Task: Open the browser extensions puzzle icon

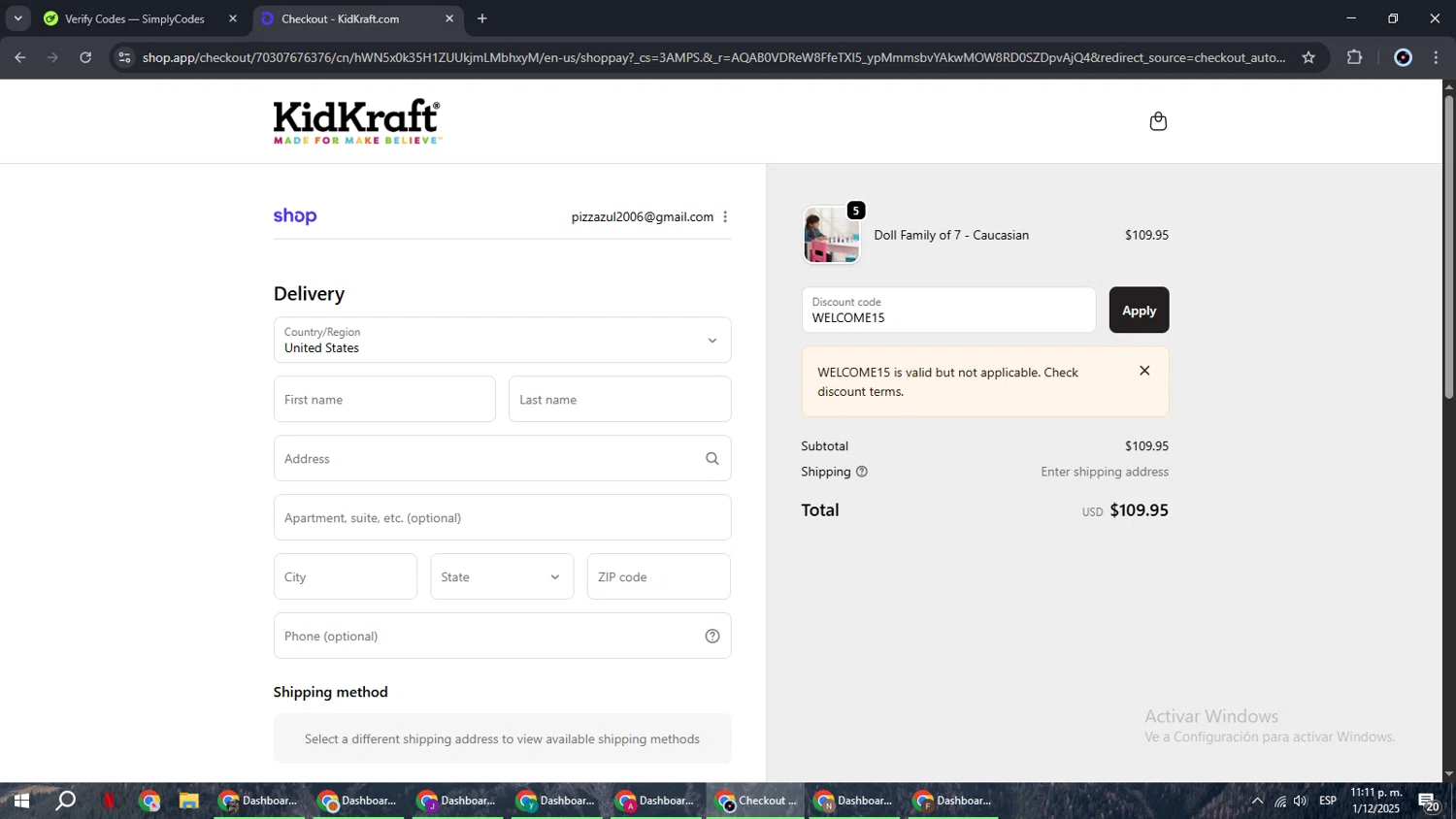Action: (1355, 57)
